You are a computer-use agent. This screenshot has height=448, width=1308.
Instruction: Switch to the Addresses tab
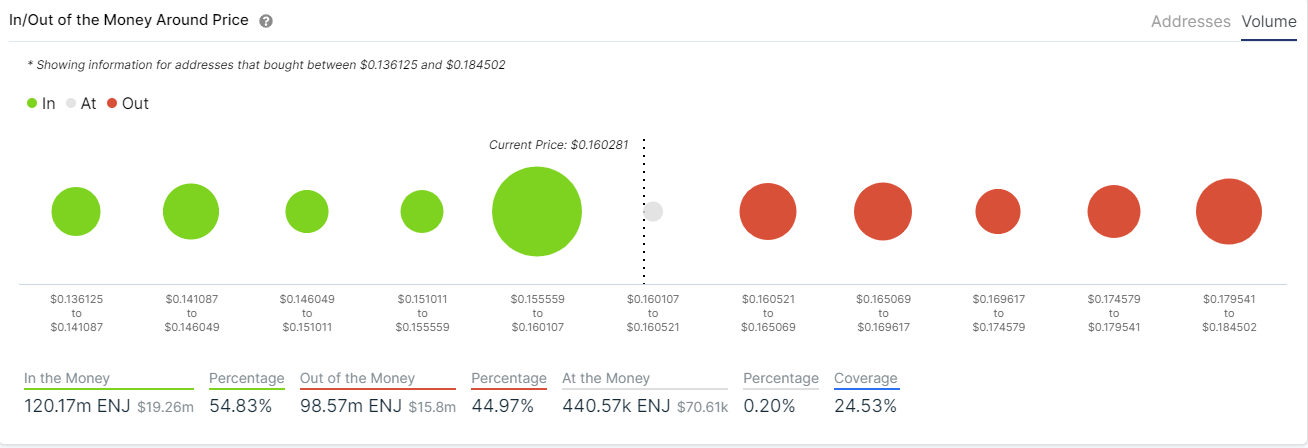pos(1190,21)
